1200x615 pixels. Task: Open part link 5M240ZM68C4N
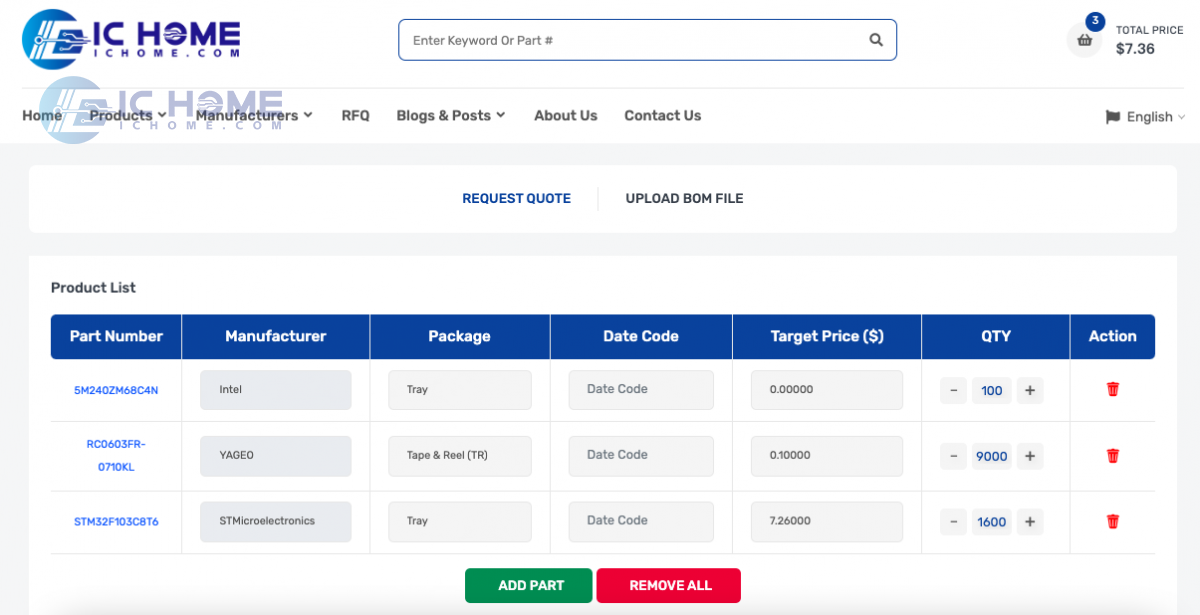coord(116,390)
